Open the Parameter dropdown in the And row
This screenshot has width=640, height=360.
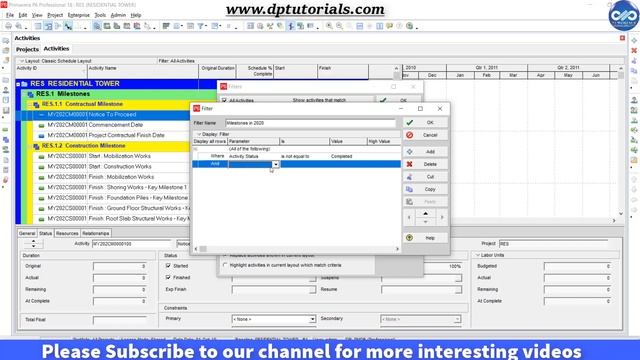(x=276, y=164)
